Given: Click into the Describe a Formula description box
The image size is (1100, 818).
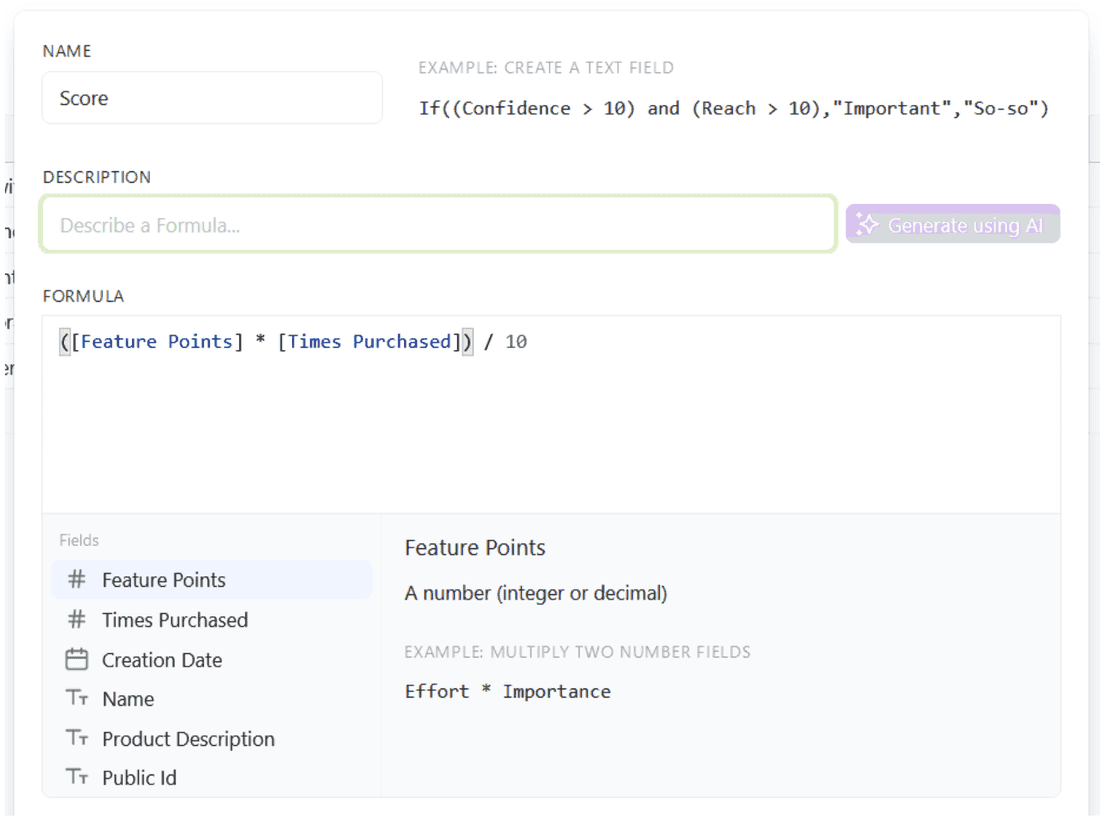Looking at the screenshot, I should click(x=438, y=225).
